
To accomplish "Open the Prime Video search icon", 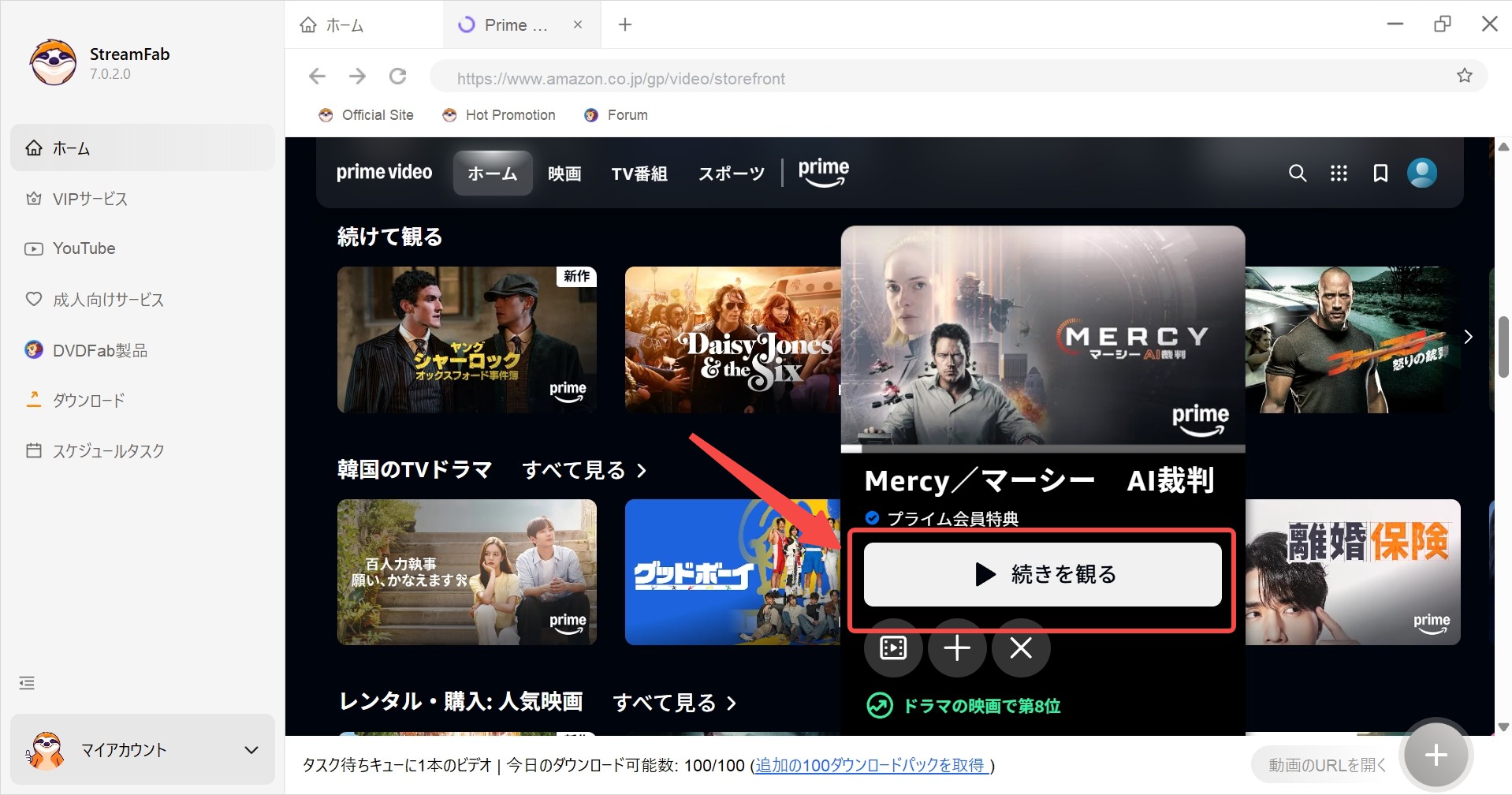I will [x=1297, y=173].
